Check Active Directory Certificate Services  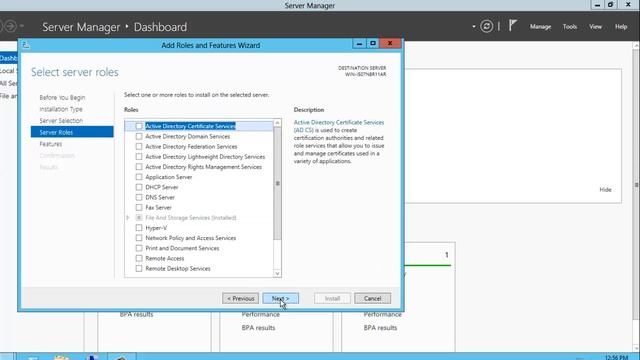coord(139,126)
